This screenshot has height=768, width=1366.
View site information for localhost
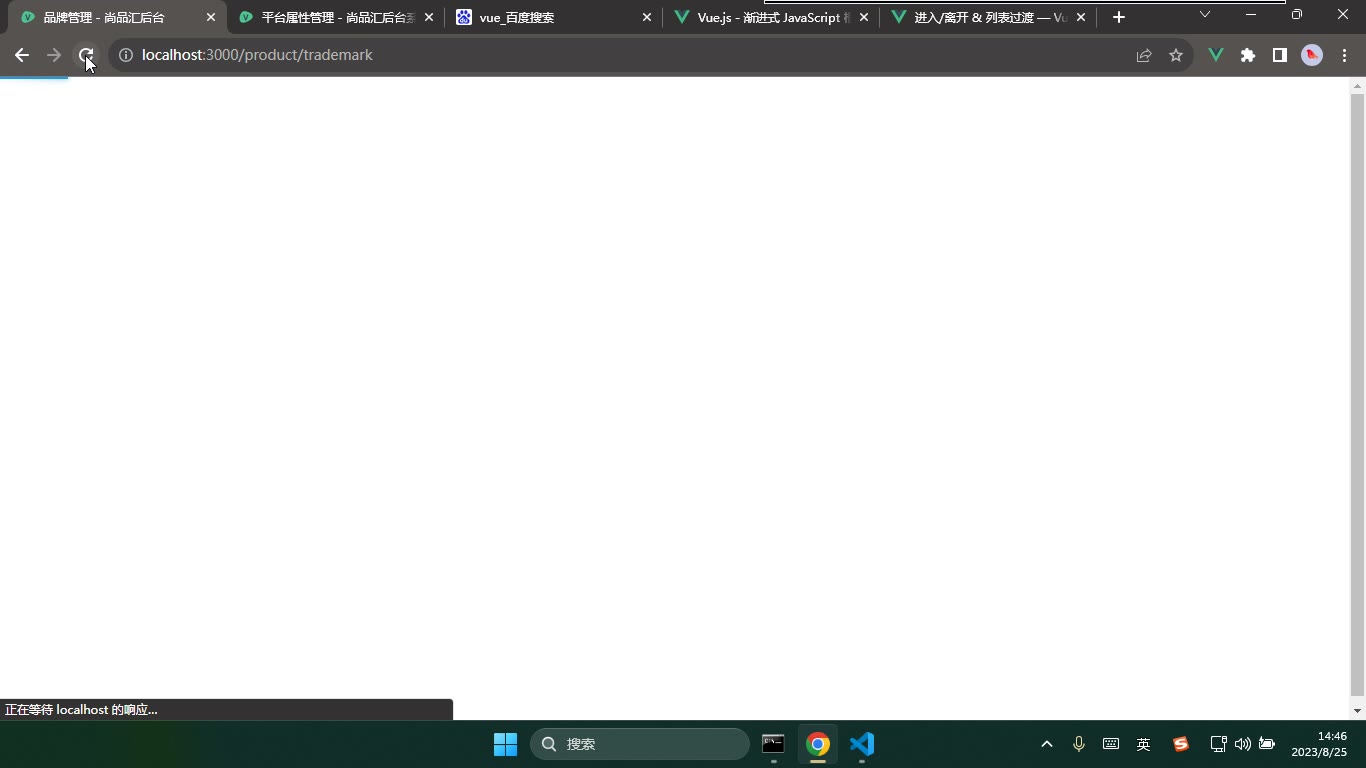[126, 55]
